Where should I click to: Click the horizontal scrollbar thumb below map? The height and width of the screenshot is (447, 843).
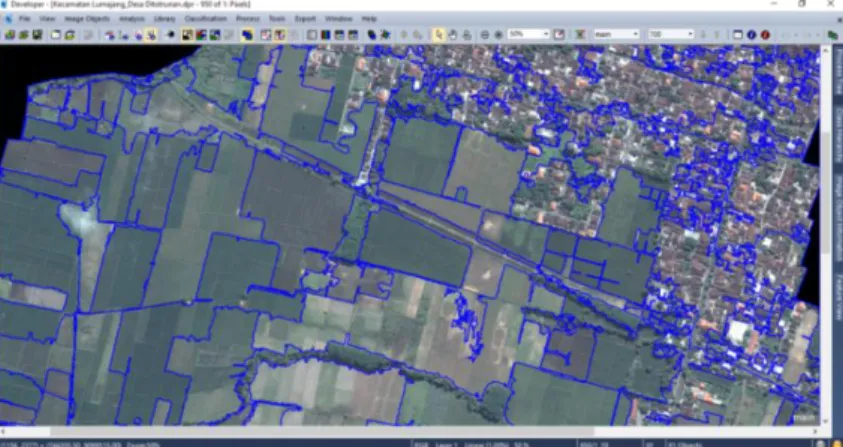(323, 431)
